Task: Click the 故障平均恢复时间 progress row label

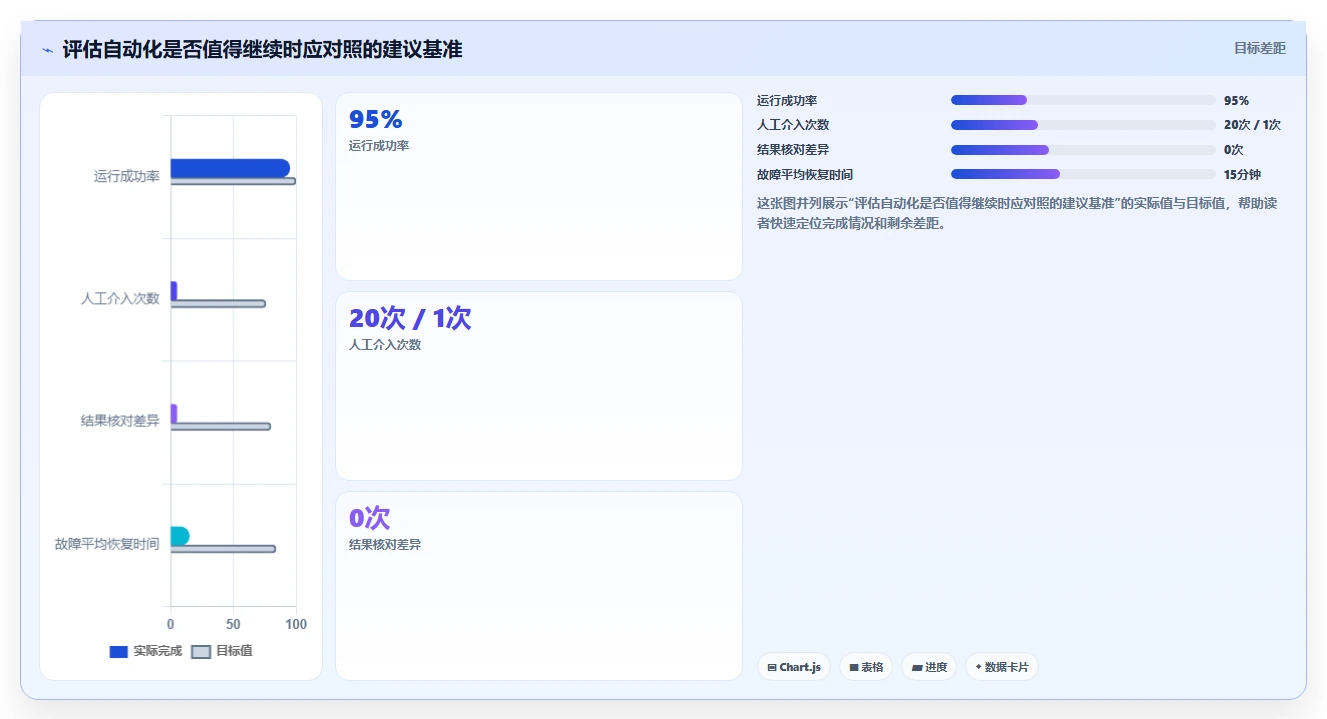Action: point(805,174)
